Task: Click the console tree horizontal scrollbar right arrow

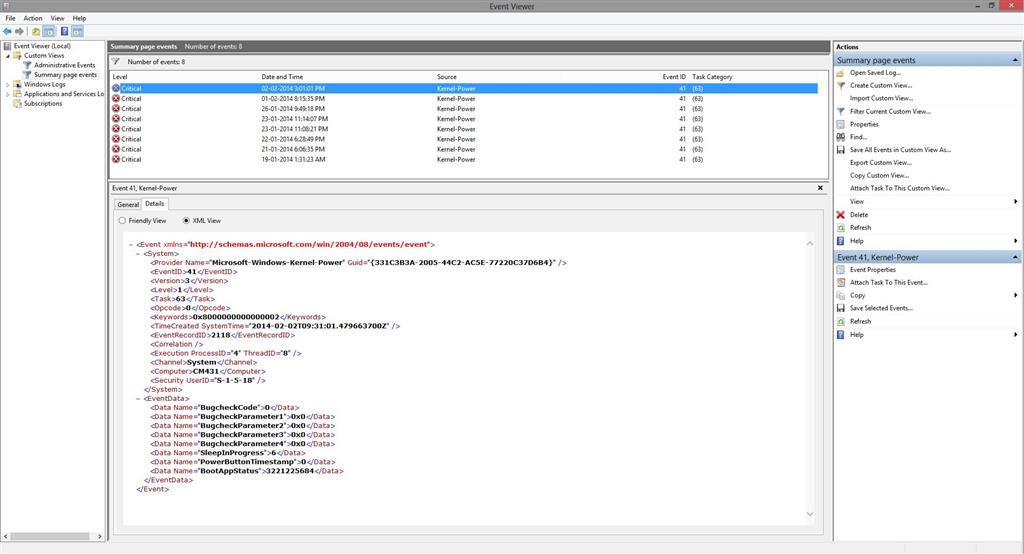Action: coord(100,536)
